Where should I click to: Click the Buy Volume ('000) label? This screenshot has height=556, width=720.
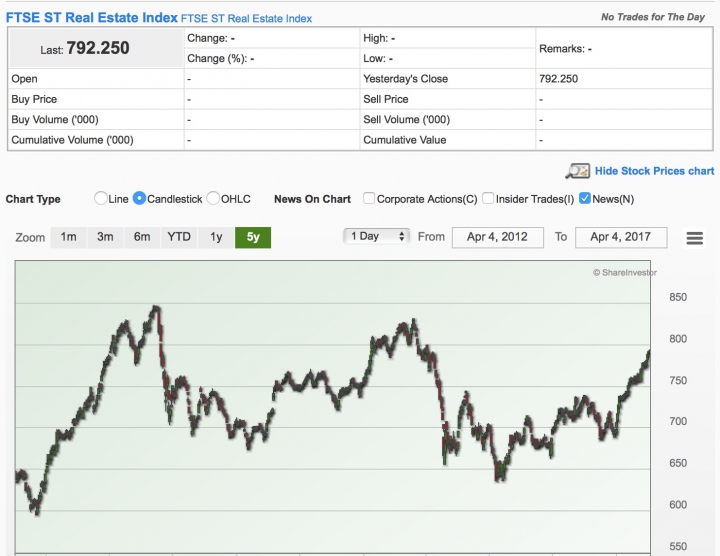coord(55,120)
